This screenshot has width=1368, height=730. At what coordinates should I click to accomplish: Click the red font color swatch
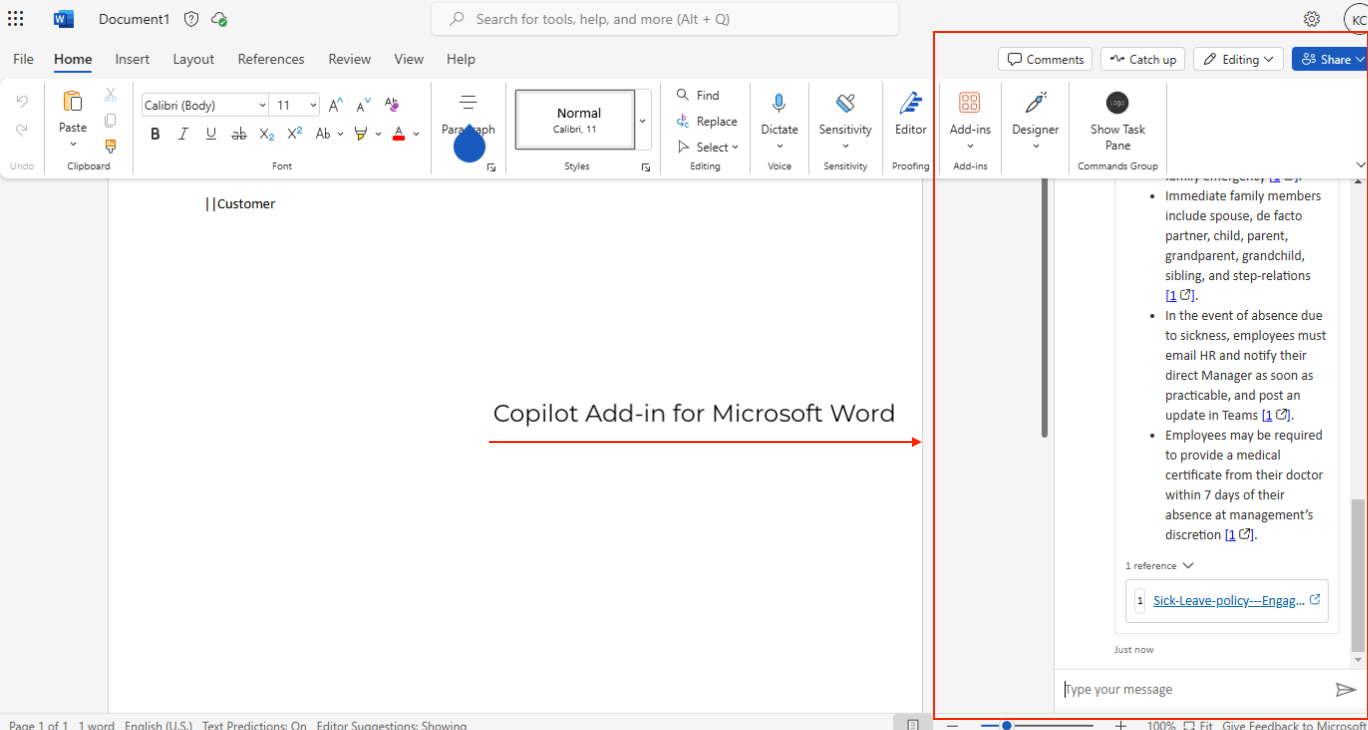(x=399, y=134)
